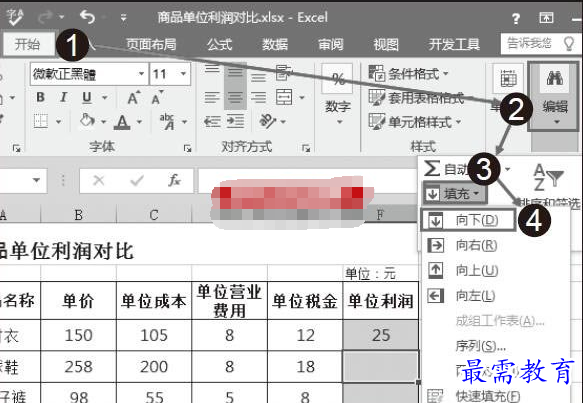583x403 pixels.
Task: Open the font size 11 dropdown
Action: 183,74
